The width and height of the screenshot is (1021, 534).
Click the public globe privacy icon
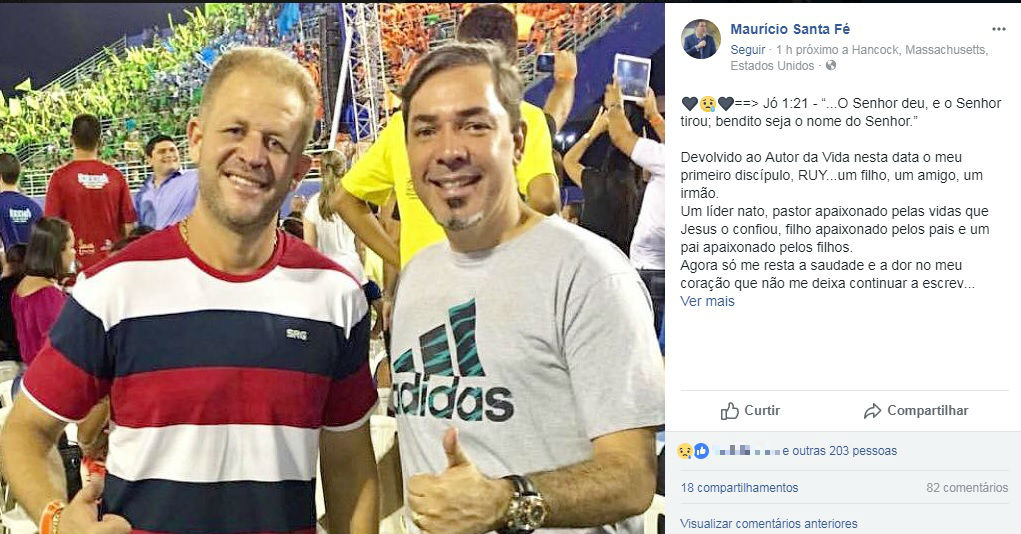pyautogui.click(x=831, y=66)
